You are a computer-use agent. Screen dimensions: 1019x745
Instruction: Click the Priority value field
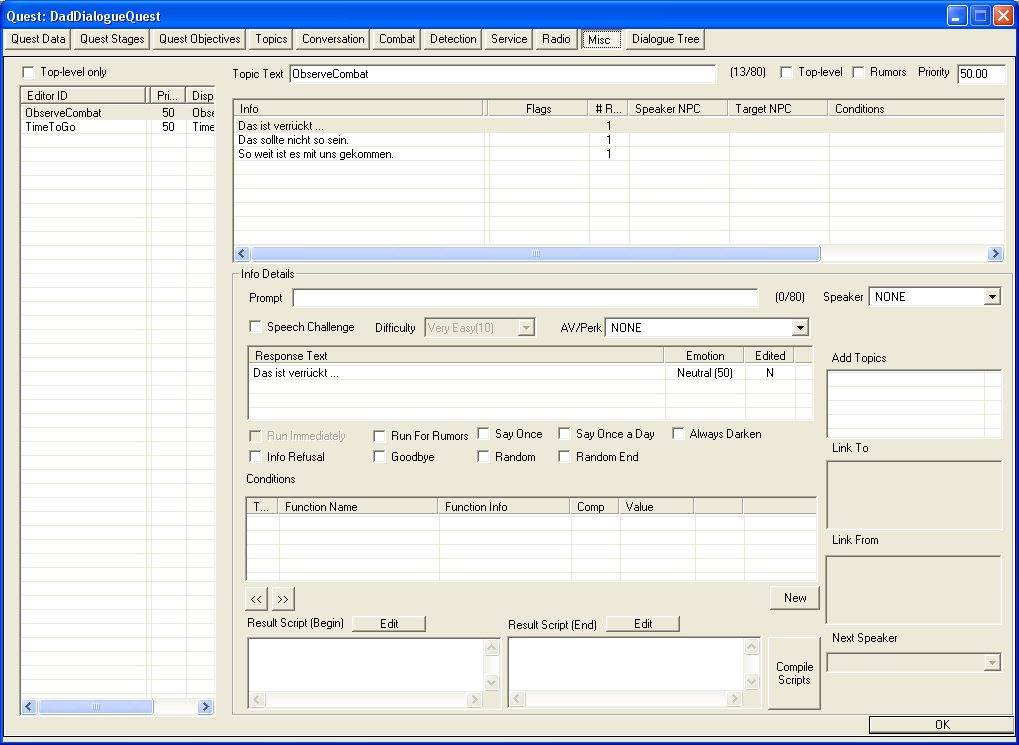981,74
